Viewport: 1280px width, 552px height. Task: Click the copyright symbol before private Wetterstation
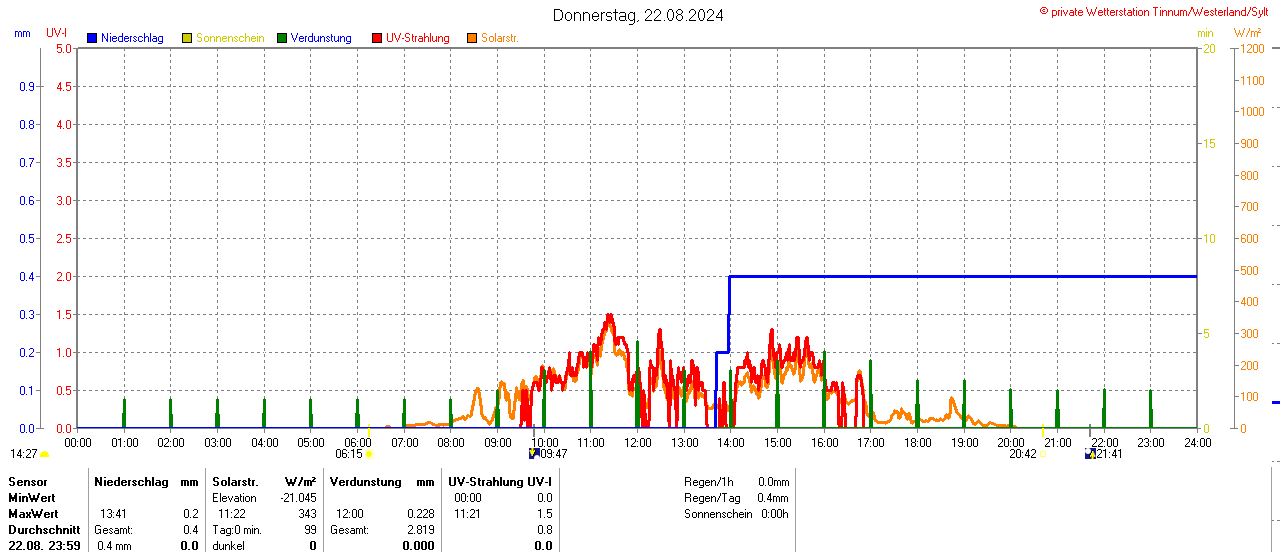click(1044, 11)
